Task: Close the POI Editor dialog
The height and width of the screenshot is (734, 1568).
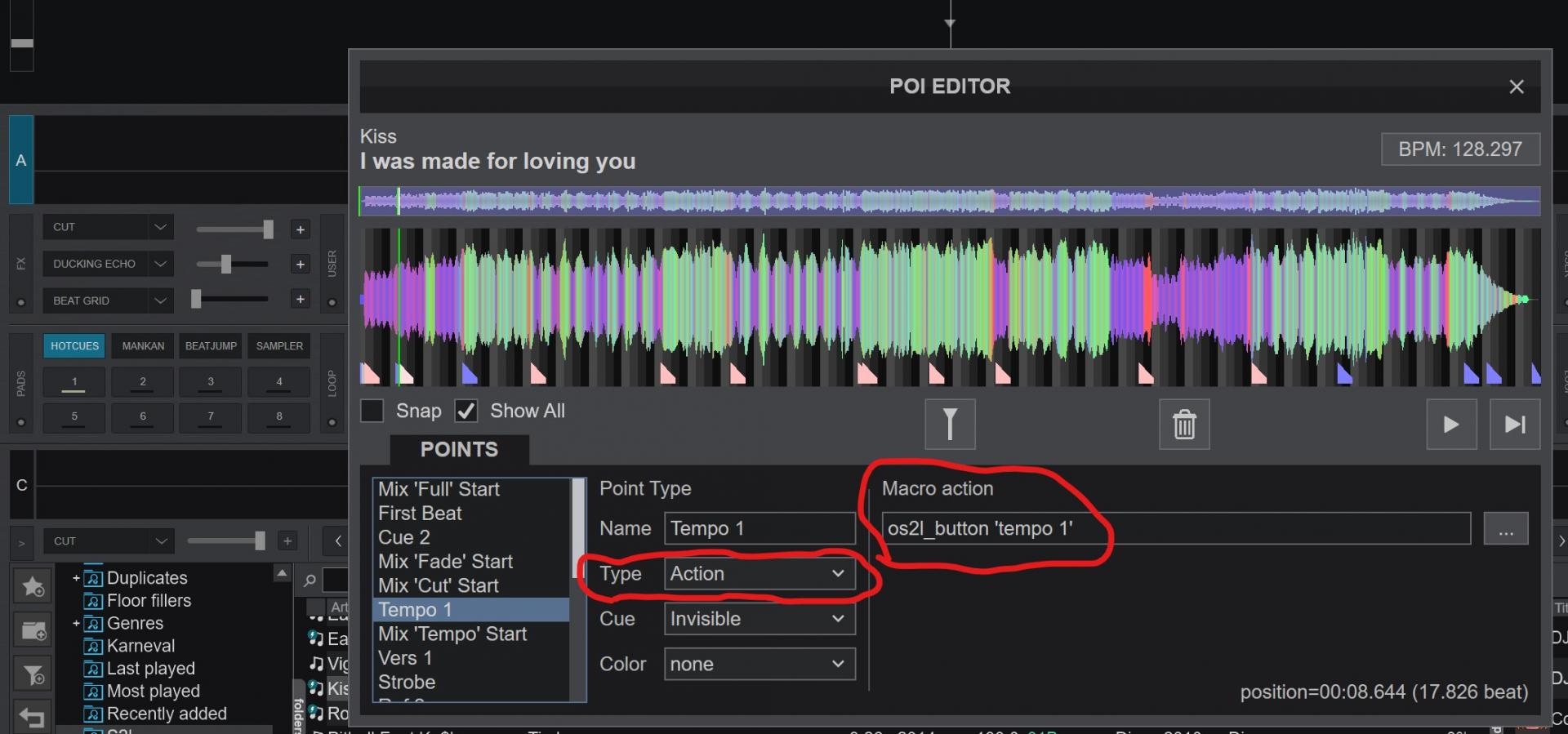Action: coord(1517,87)
